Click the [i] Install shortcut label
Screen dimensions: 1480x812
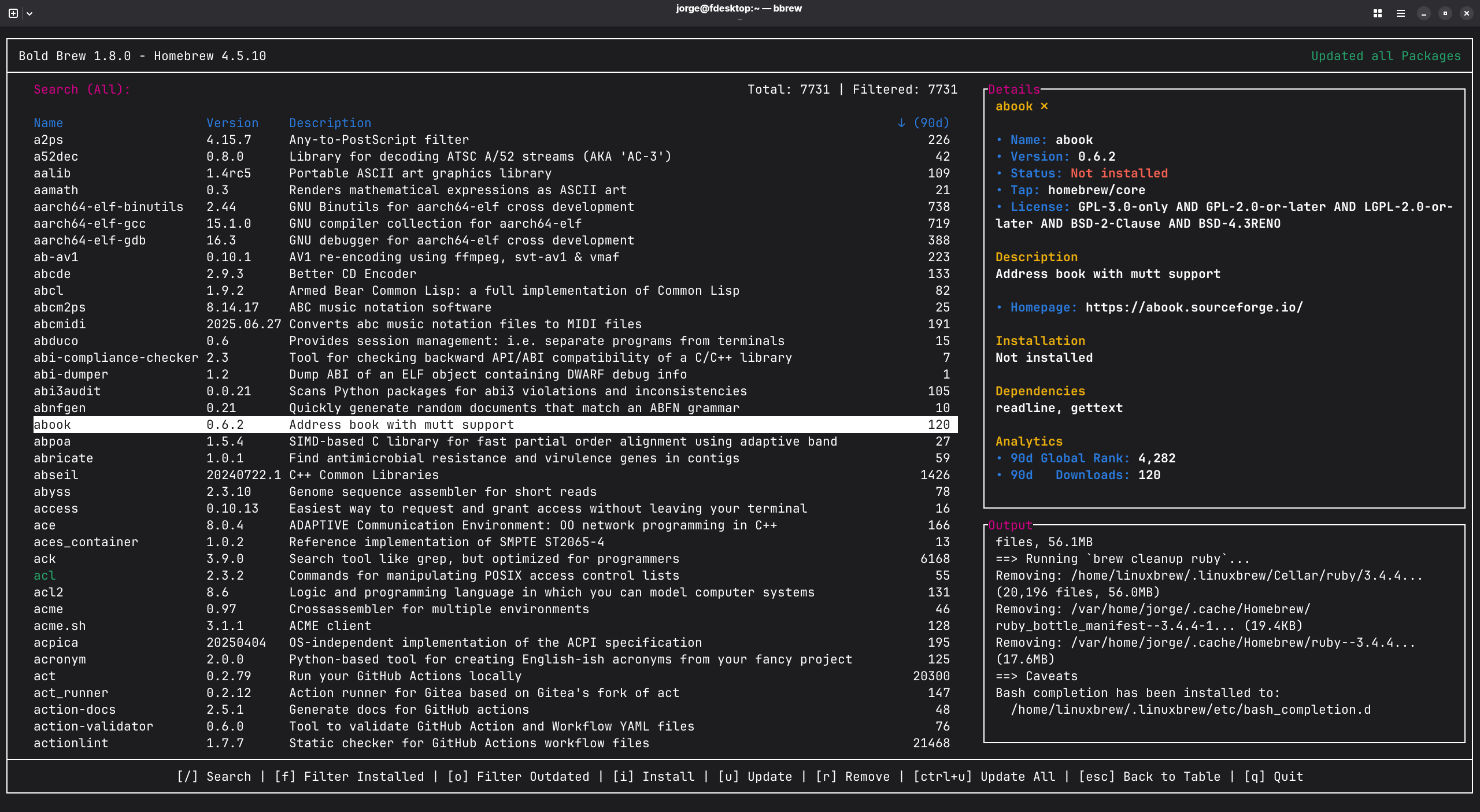click(653, 776)
